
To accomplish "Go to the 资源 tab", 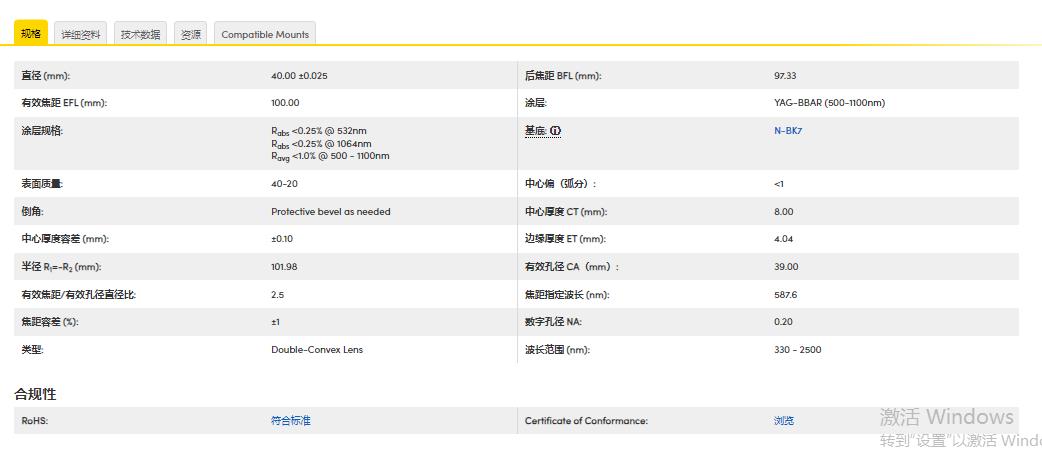I will click(x=190, y=34).
